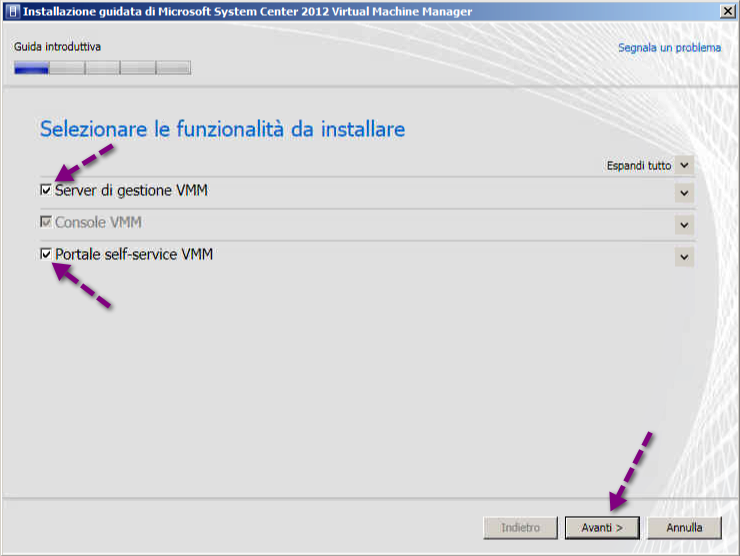Toggle the greyed Console VMM checkbox
Screen dimensions: 740x556
[46, 222]
